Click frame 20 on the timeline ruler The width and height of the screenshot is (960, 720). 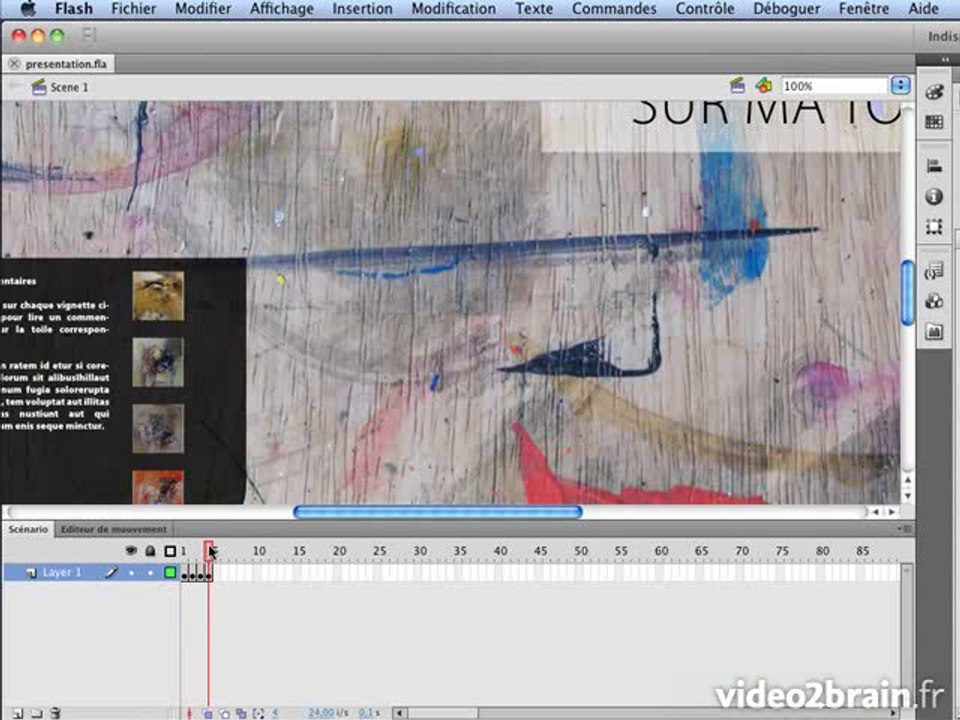tap(340, 550)
